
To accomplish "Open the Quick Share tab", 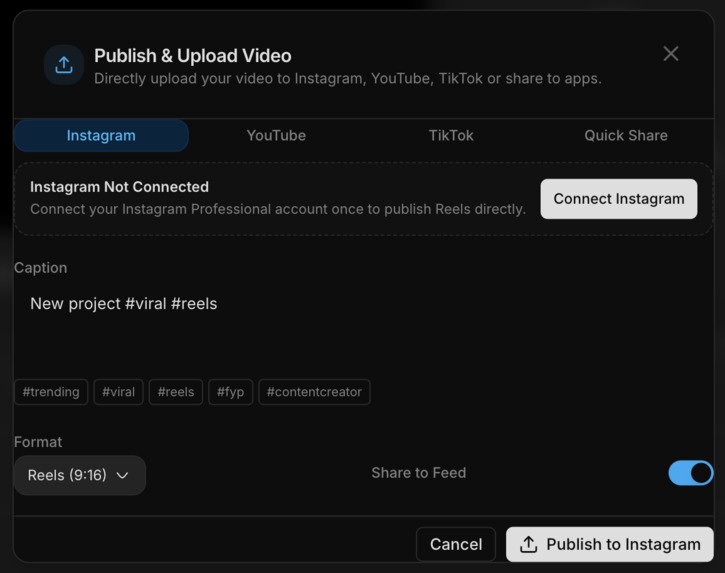I will [x=626, y=136].
